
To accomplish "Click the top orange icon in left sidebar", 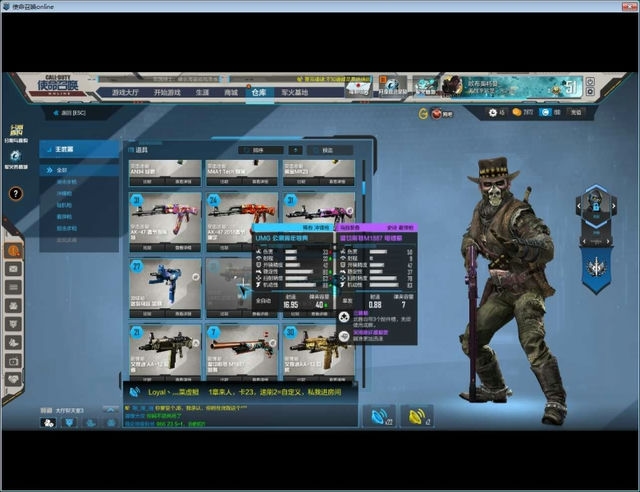I will click(14, 250).
